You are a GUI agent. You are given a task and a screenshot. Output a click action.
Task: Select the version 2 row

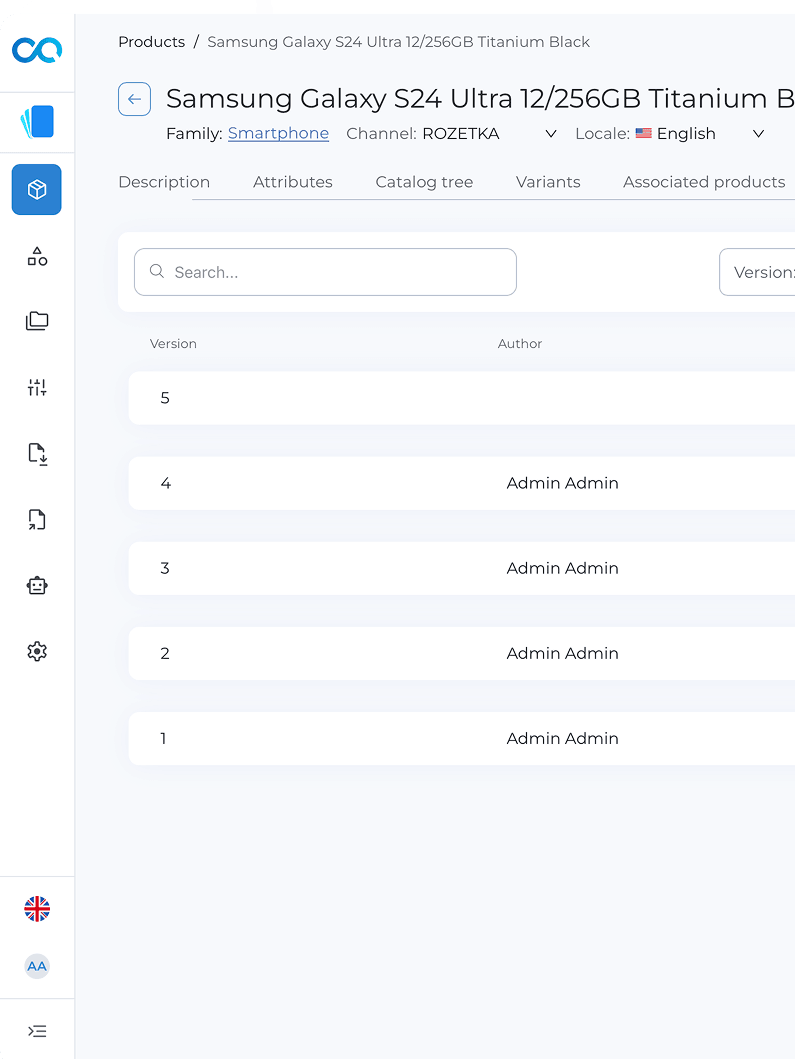(x=461, y=653)
